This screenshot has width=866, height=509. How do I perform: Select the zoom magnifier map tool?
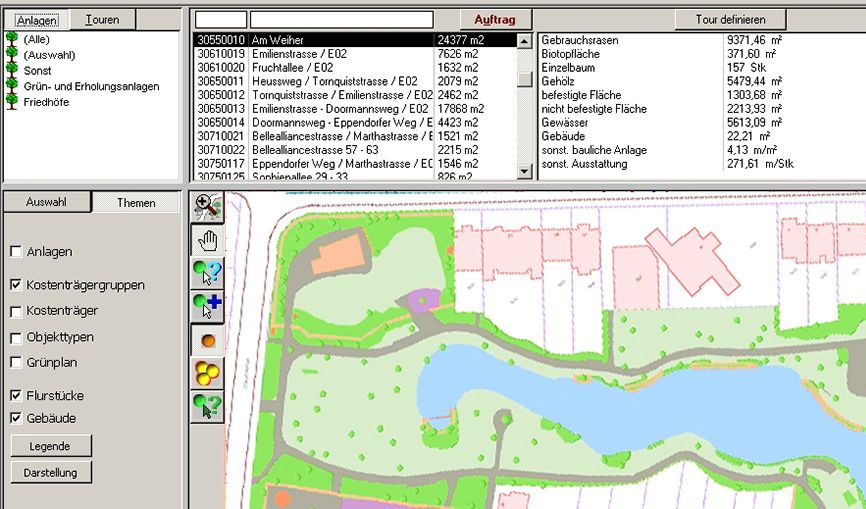[x=207, y=207]
